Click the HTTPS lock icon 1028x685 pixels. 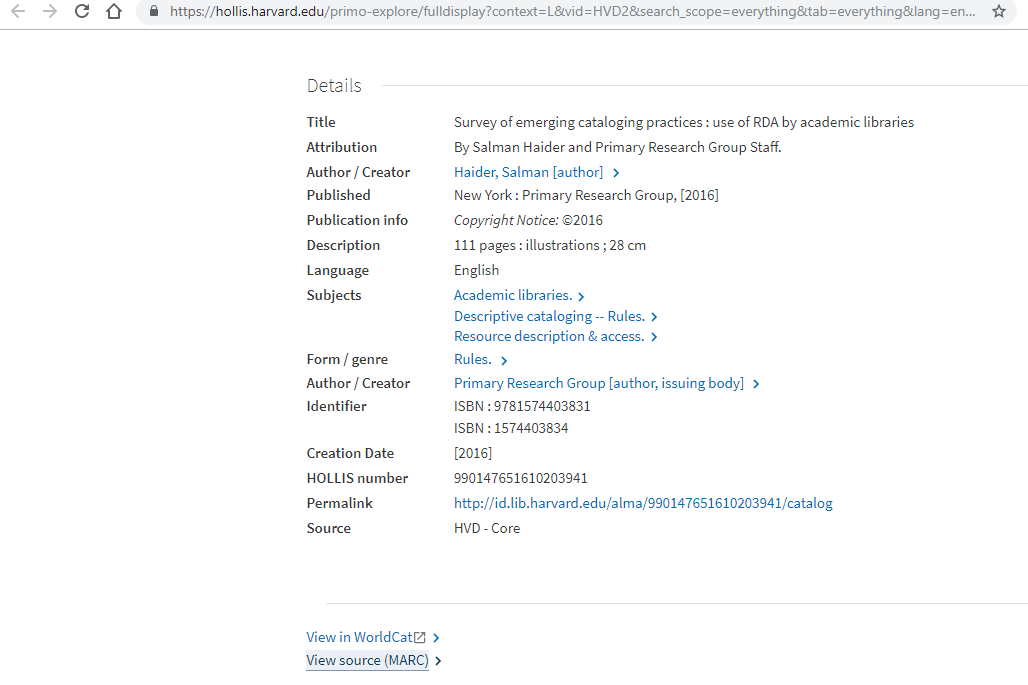point(152,14)
